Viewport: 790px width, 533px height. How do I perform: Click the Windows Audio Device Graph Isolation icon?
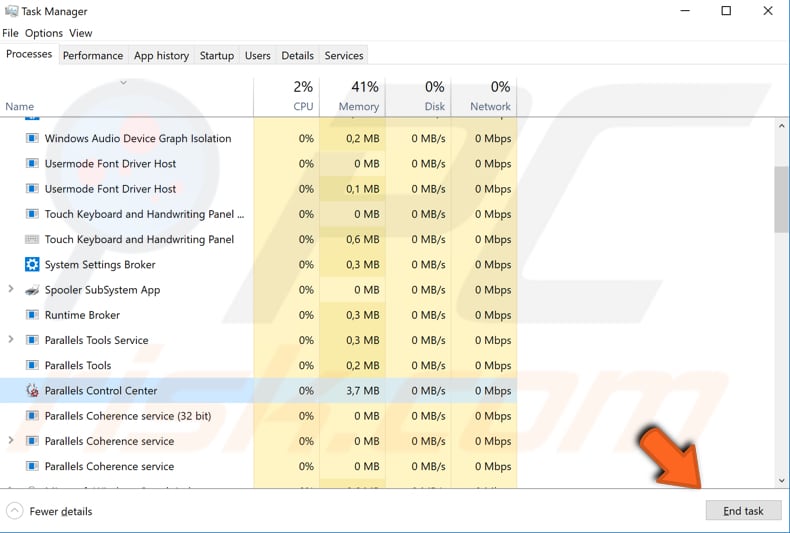pos(32,138)
